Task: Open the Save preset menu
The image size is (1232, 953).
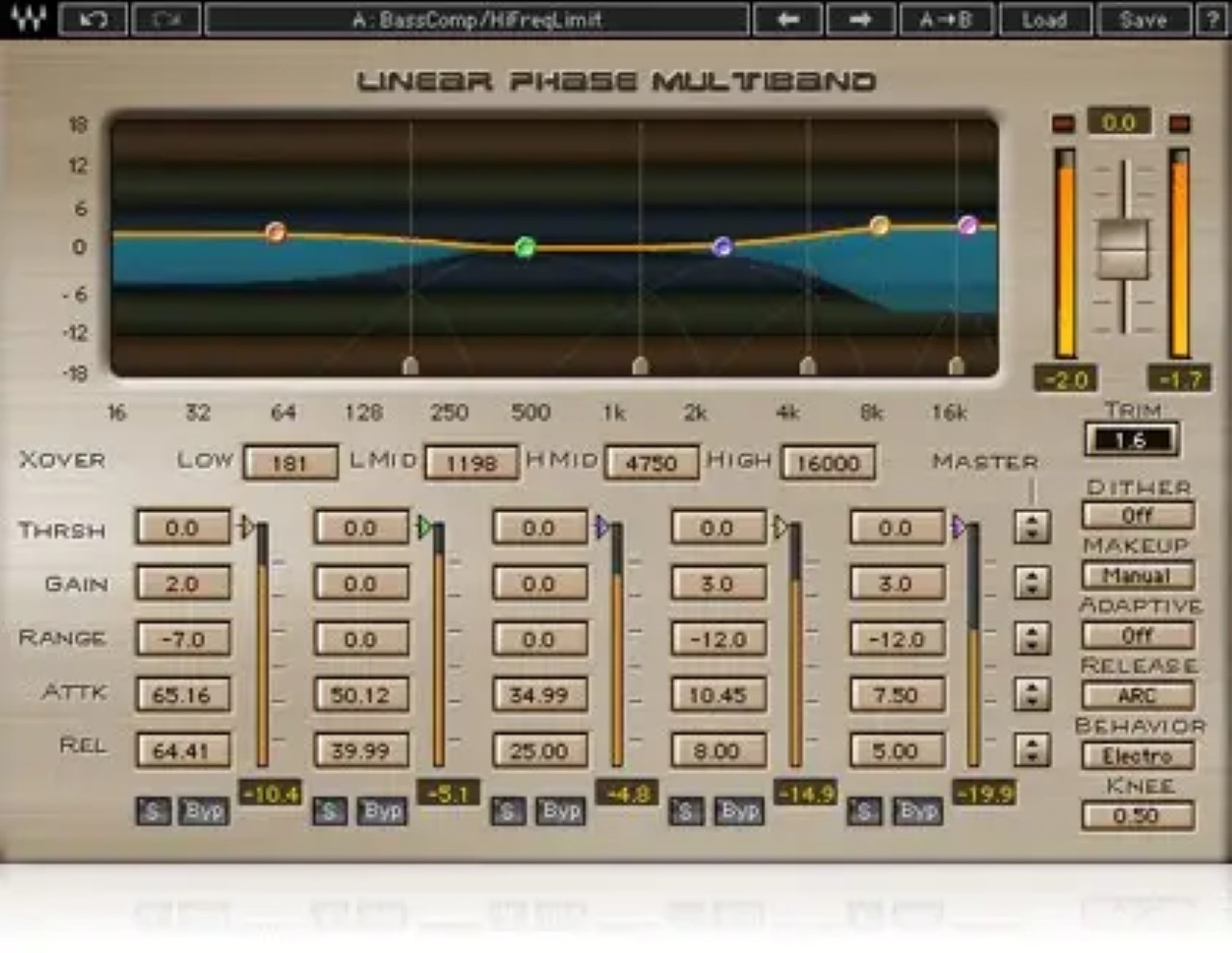Action: tap(1142, 19)
